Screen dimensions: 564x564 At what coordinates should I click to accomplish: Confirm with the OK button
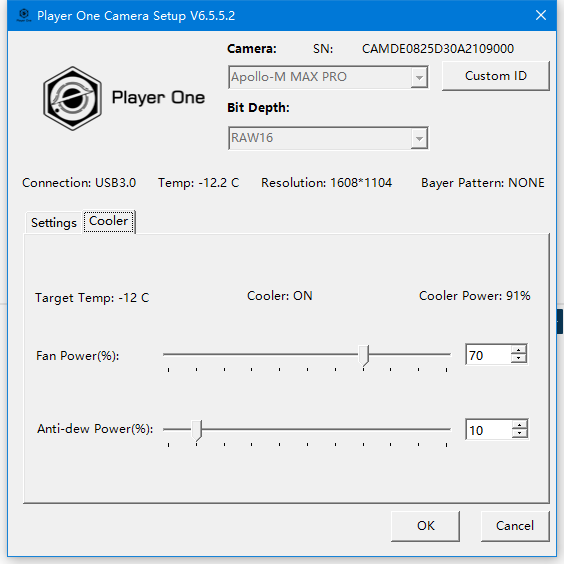click(426, 526)
